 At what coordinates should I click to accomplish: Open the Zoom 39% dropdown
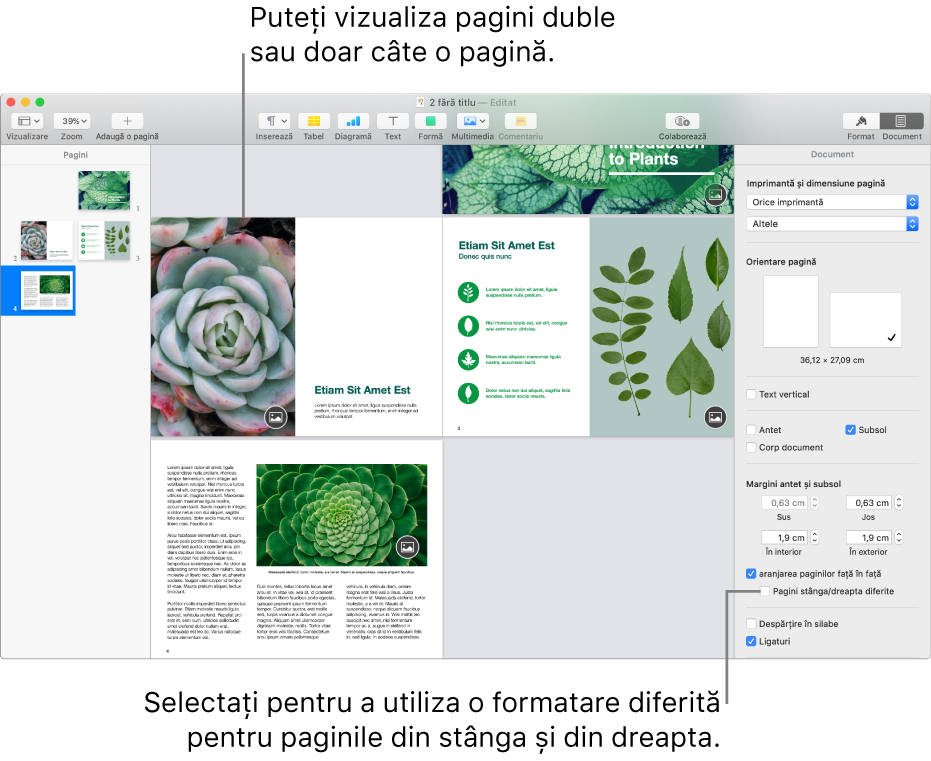tap(72, 121)
